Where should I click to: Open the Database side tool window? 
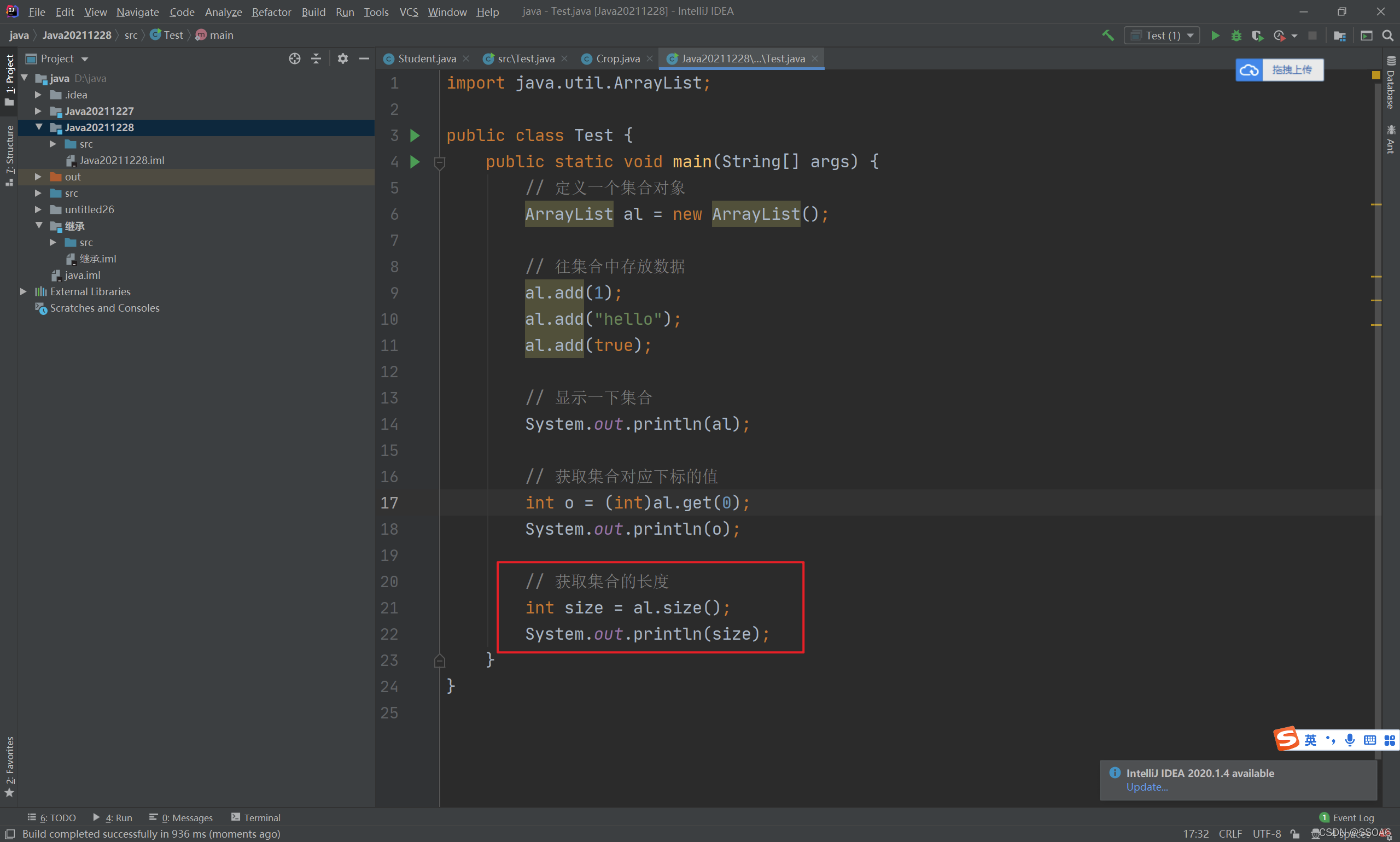coord(1390,83)
